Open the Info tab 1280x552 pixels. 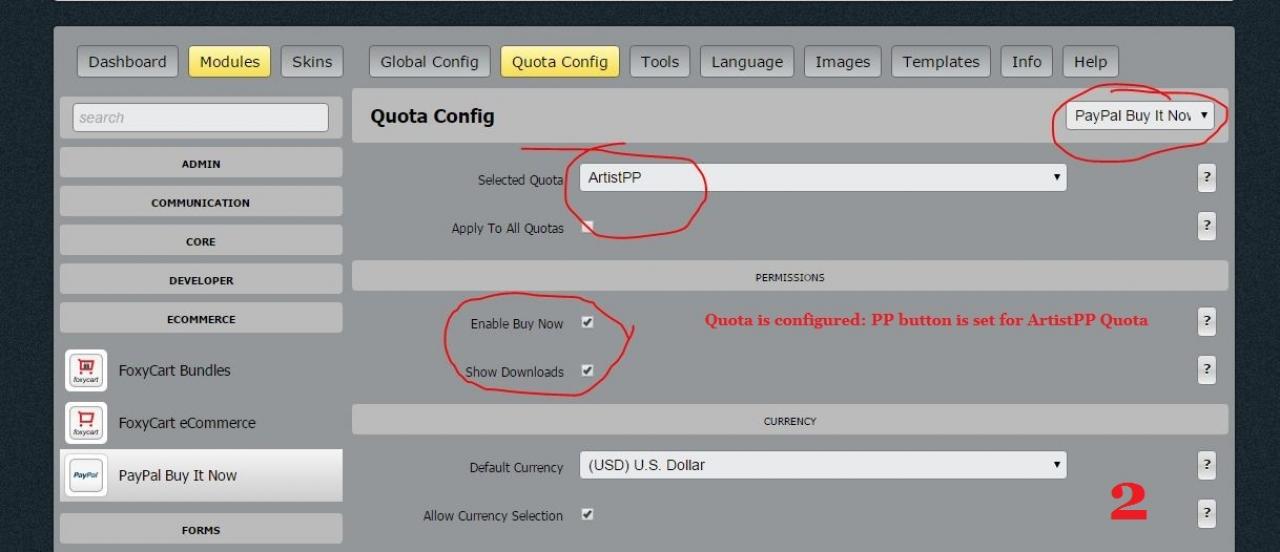tap(1026, 62)
